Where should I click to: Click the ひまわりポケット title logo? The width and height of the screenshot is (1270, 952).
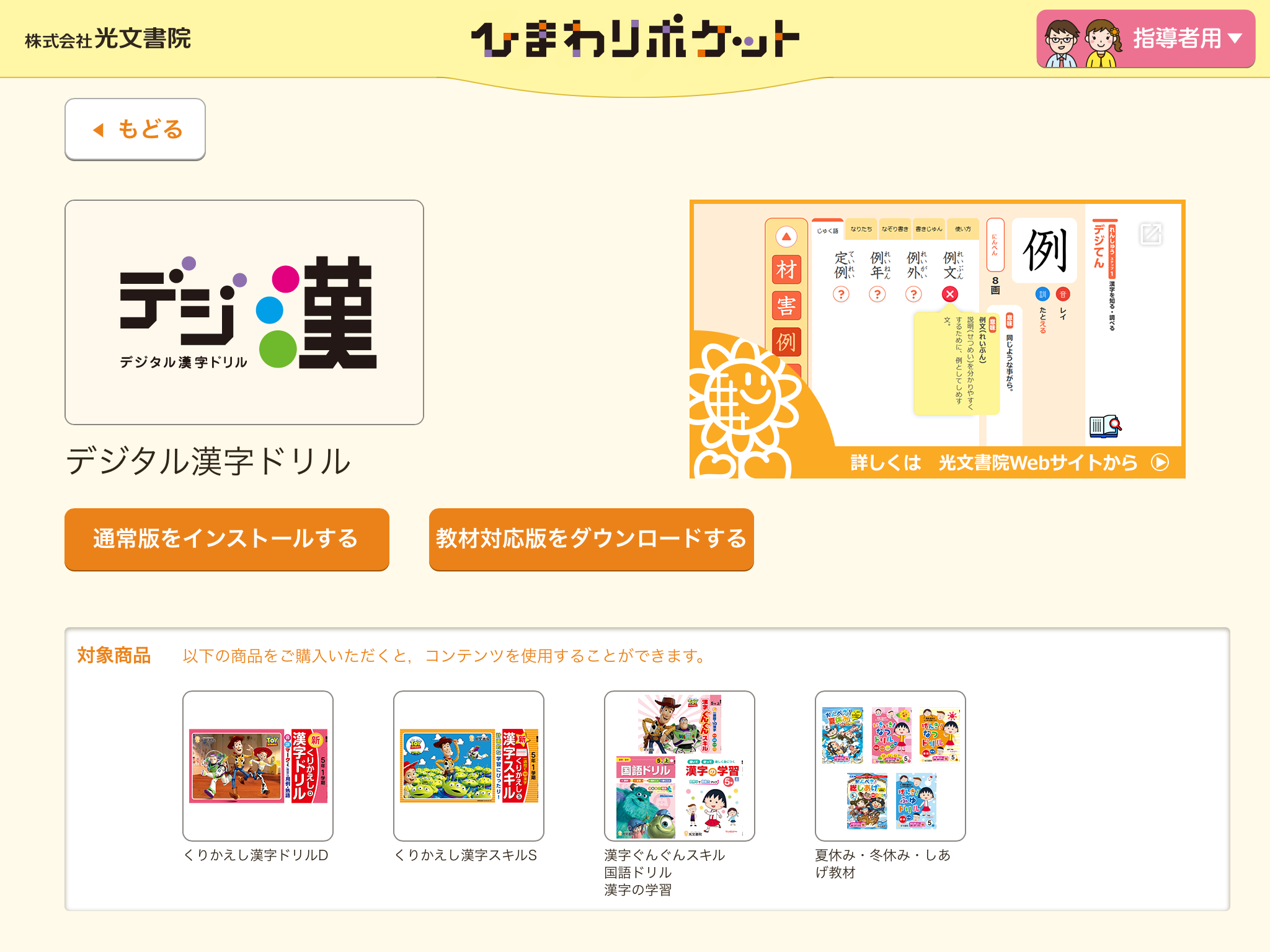point(635,38)
